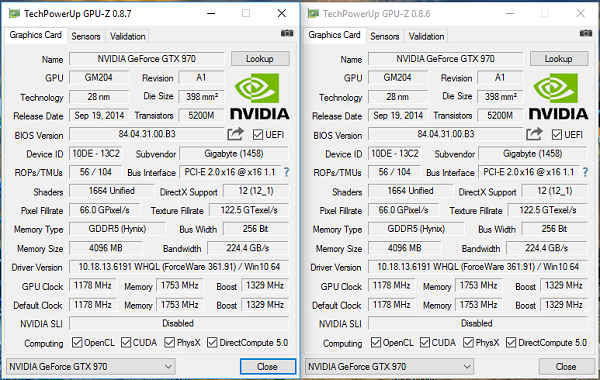Select Graphics Card tab in GPU-Z 0.8.7
The width and height of the screenshot is (600, 380).
click(36, 35)
